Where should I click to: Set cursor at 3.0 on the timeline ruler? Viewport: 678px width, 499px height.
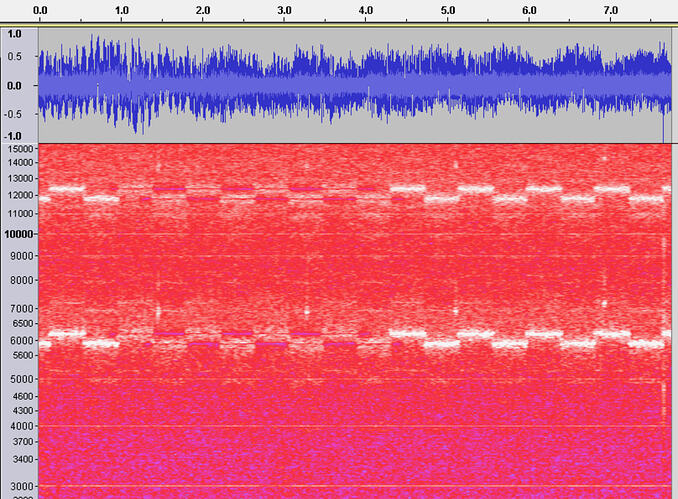click(284, 10)
